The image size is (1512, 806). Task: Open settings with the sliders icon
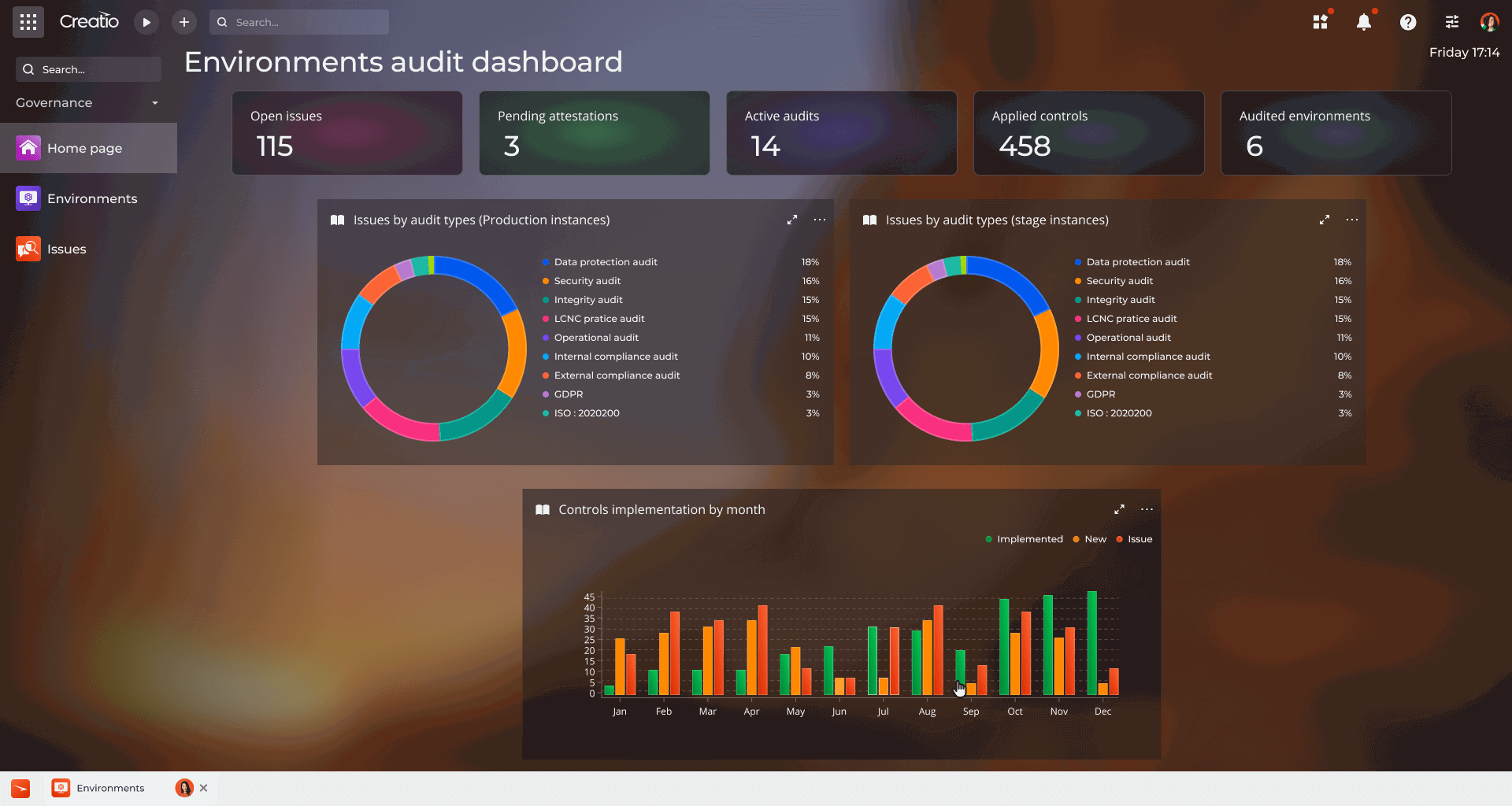tap(1451, 22)
